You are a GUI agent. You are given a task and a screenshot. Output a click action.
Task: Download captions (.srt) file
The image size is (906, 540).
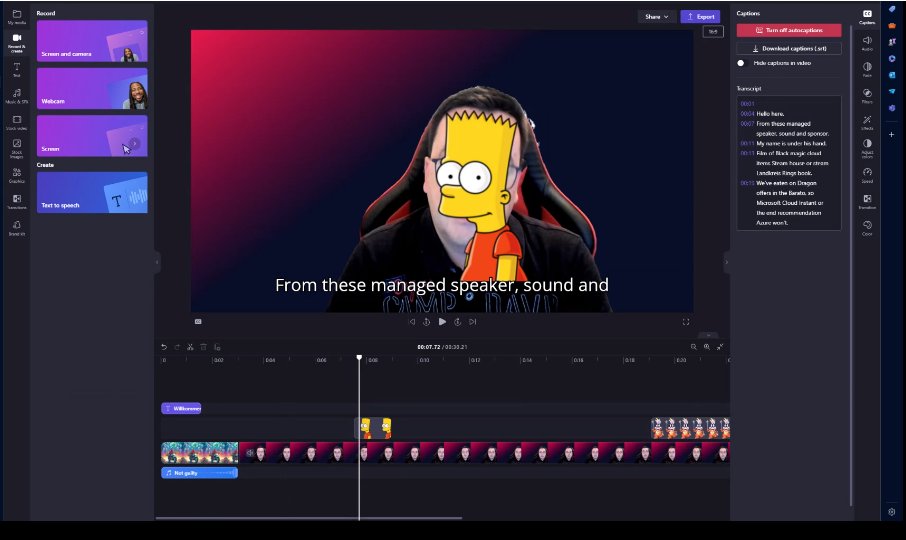789,49
